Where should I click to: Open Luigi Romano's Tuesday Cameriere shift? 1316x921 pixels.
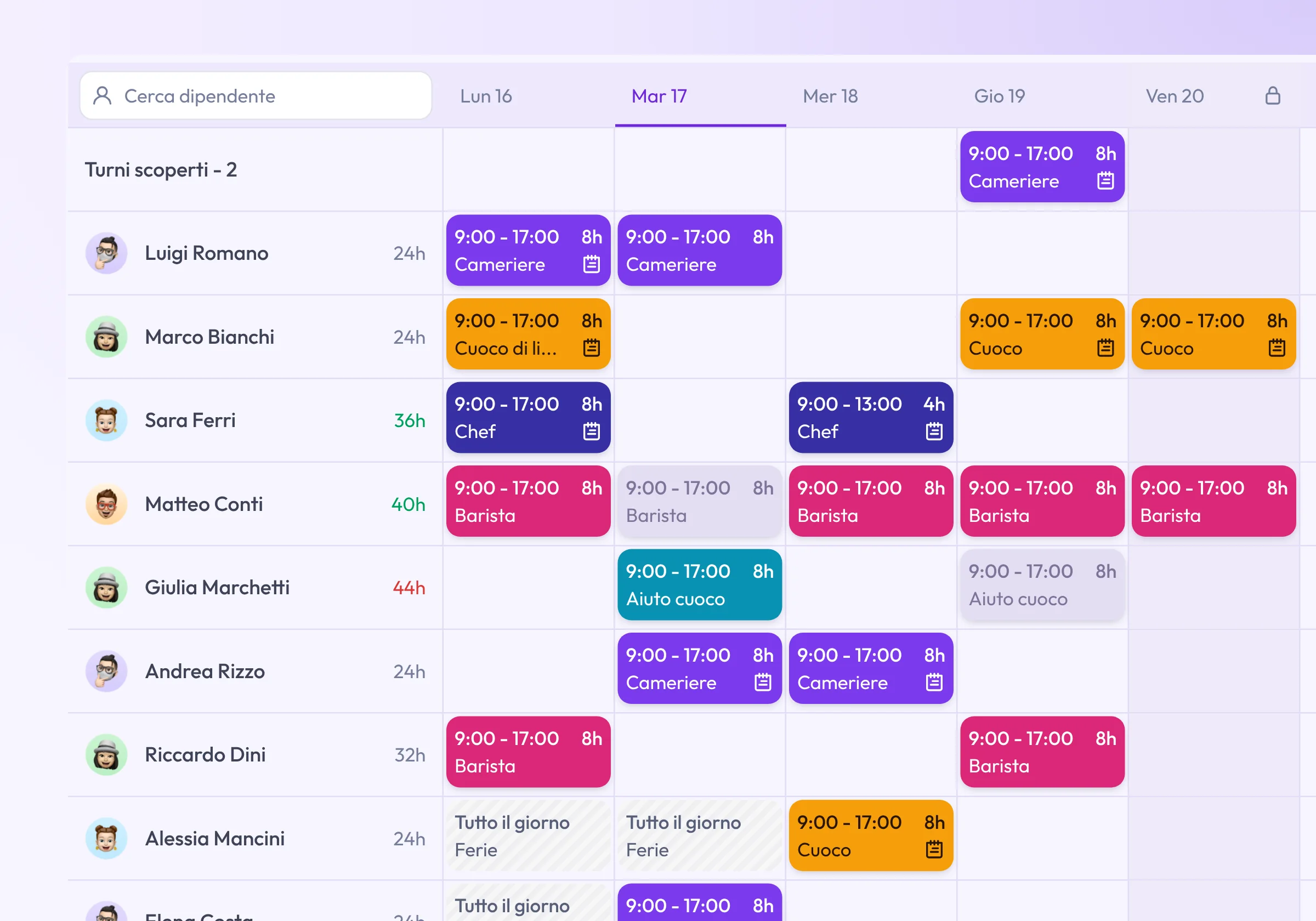[700, 251]
